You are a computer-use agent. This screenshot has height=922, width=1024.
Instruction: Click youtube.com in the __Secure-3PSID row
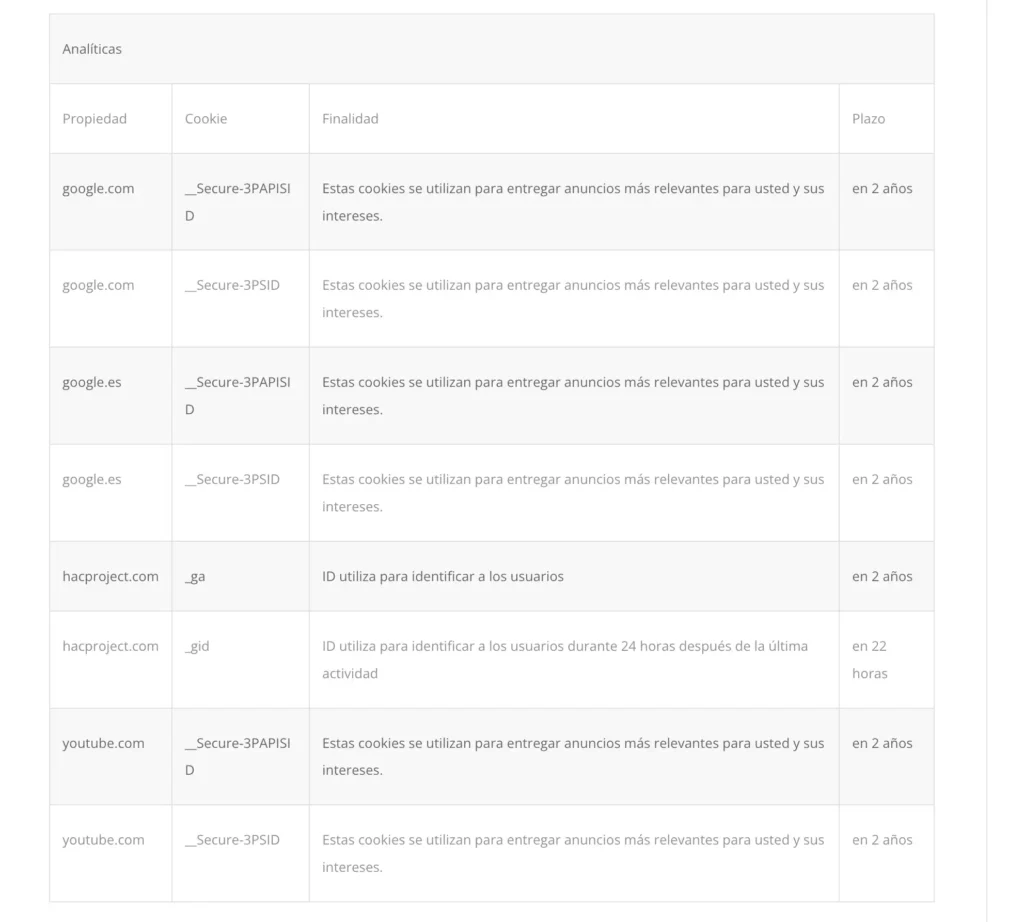(103, 840)
